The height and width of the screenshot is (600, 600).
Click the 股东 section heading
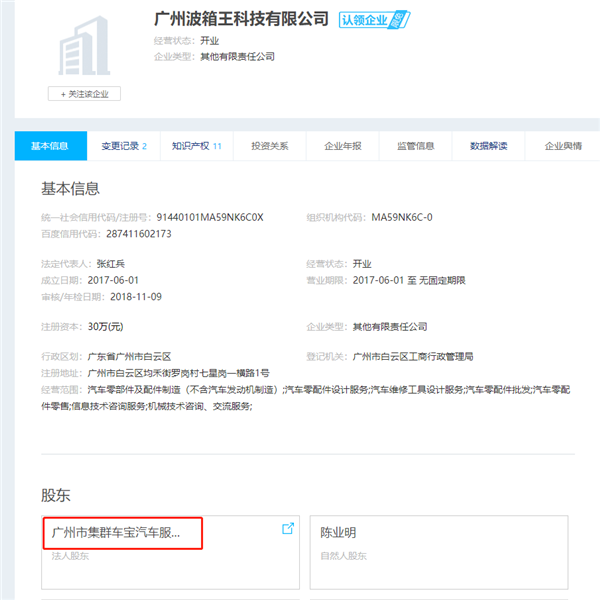[55, 495]
